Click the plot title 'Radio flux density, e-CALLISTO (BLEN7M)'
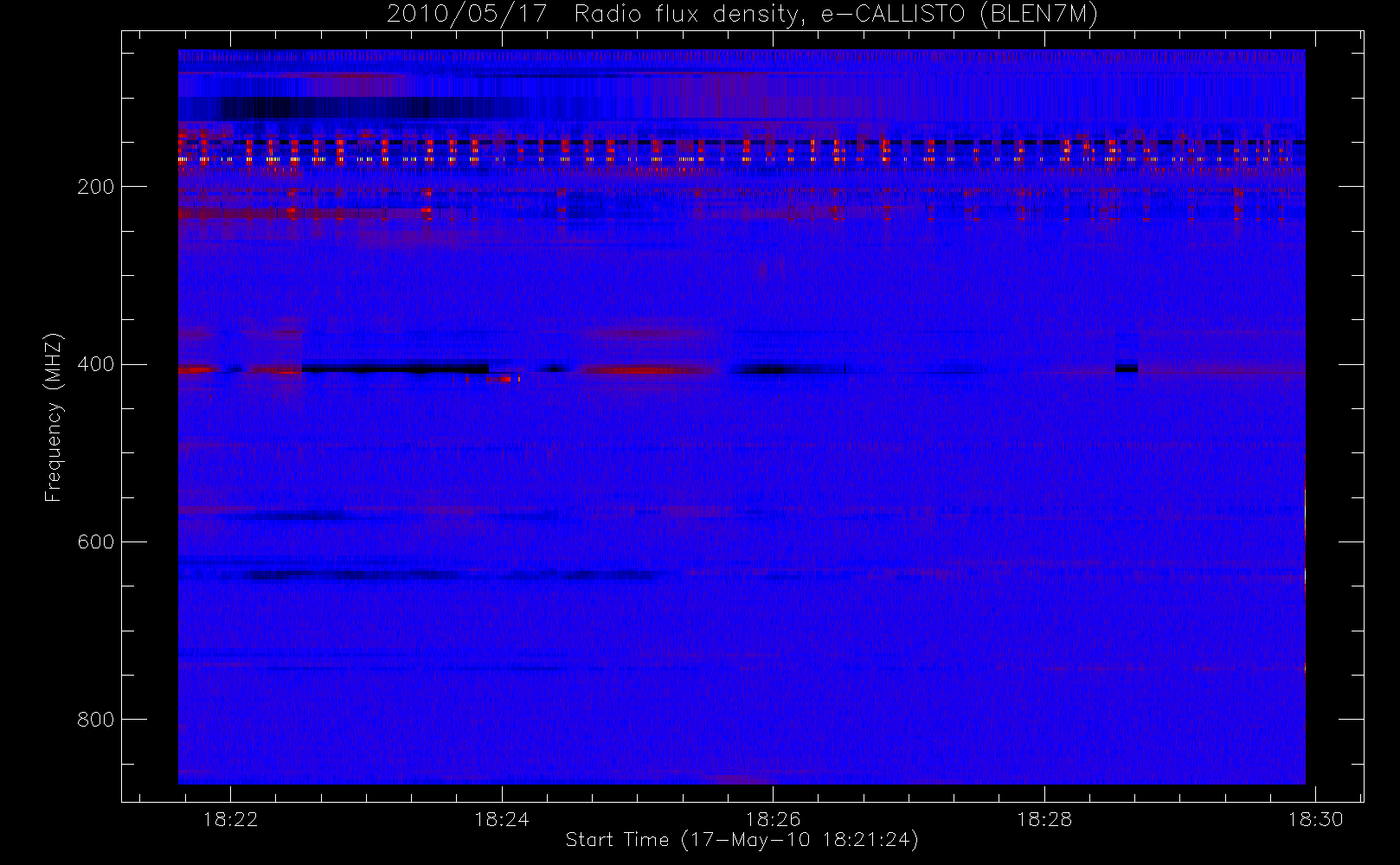The height and width of the screenshot is (865, 1400). pyautogui.click(x=836, y=14)
